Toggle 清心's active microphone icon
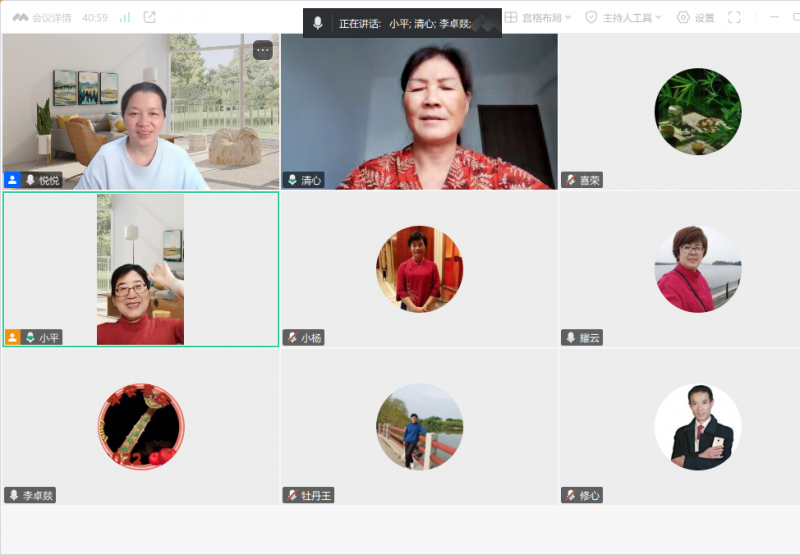This screenshot has height=555, width=800. coord(291,180)
